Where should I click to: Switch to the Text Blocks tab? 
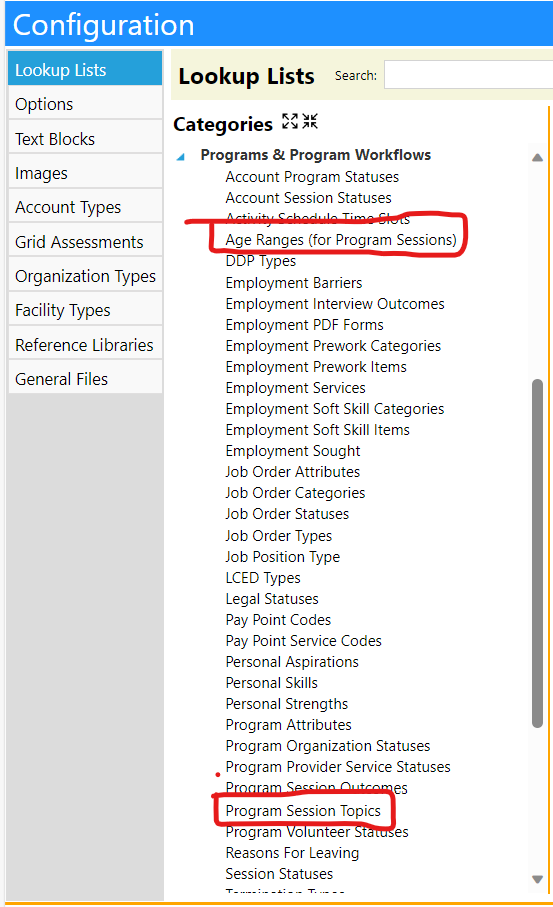click(86, 139)
